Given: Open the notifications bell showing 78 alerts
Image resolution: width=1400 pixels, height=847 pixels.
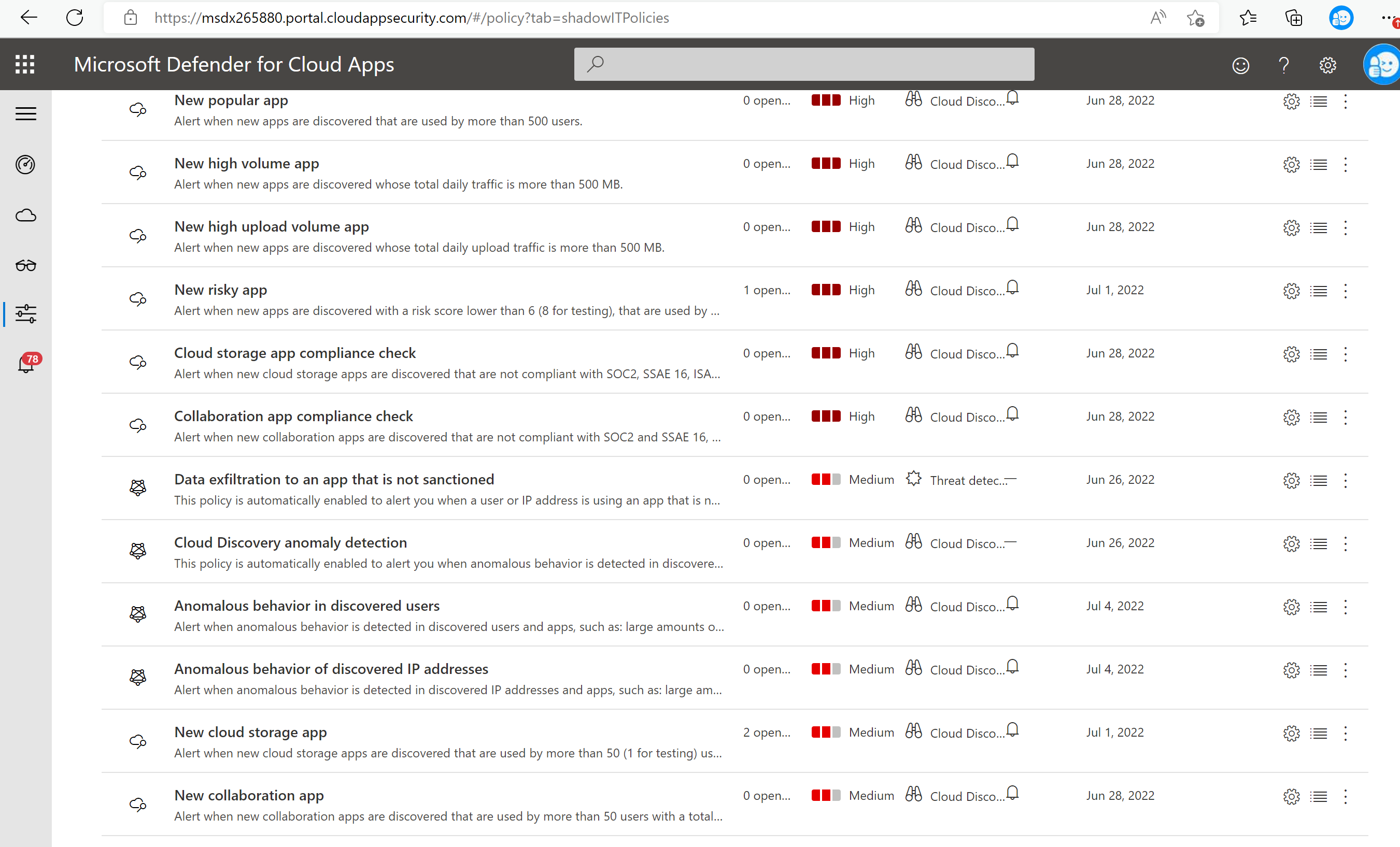Looking at the screenshot, I should click(x=25, y=364).
